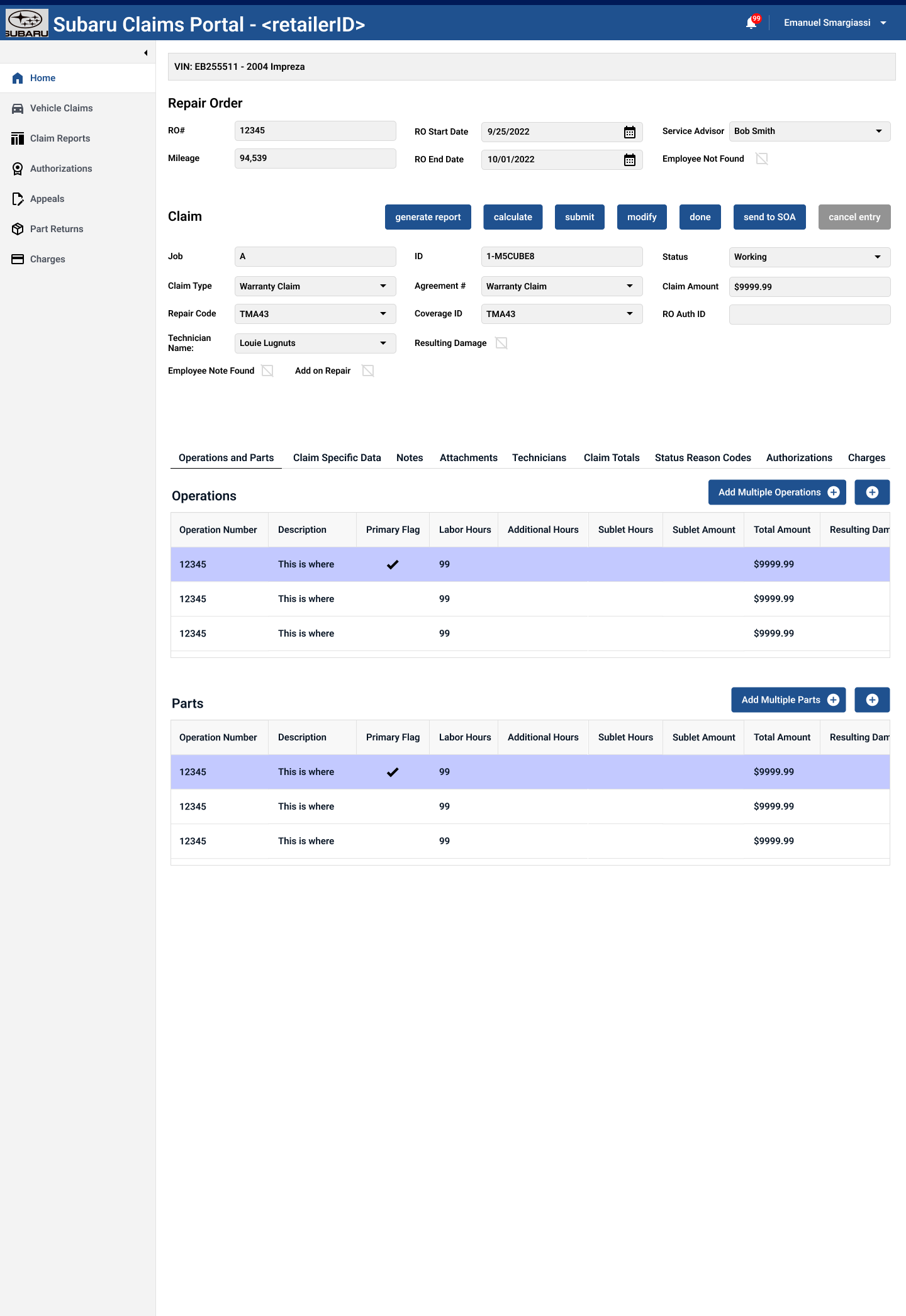The height and width of the screenshot is (1316, 906).
Task: Open the RO Start Date calendar picker
Action: pos(629,132)
